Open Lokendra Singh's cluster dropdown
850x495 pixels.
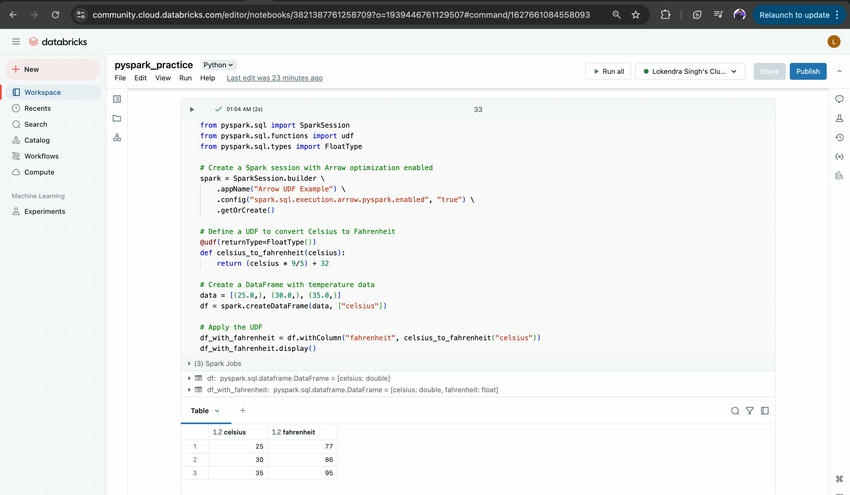click(x=690, y=71)
